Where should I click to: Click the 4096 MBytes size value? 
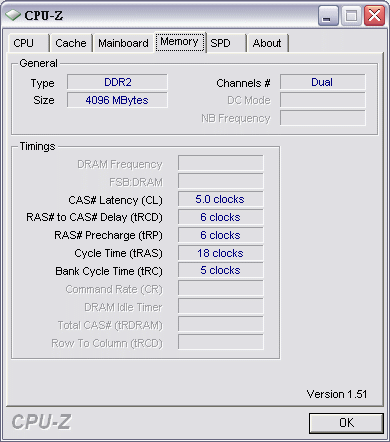click(117, 100)
